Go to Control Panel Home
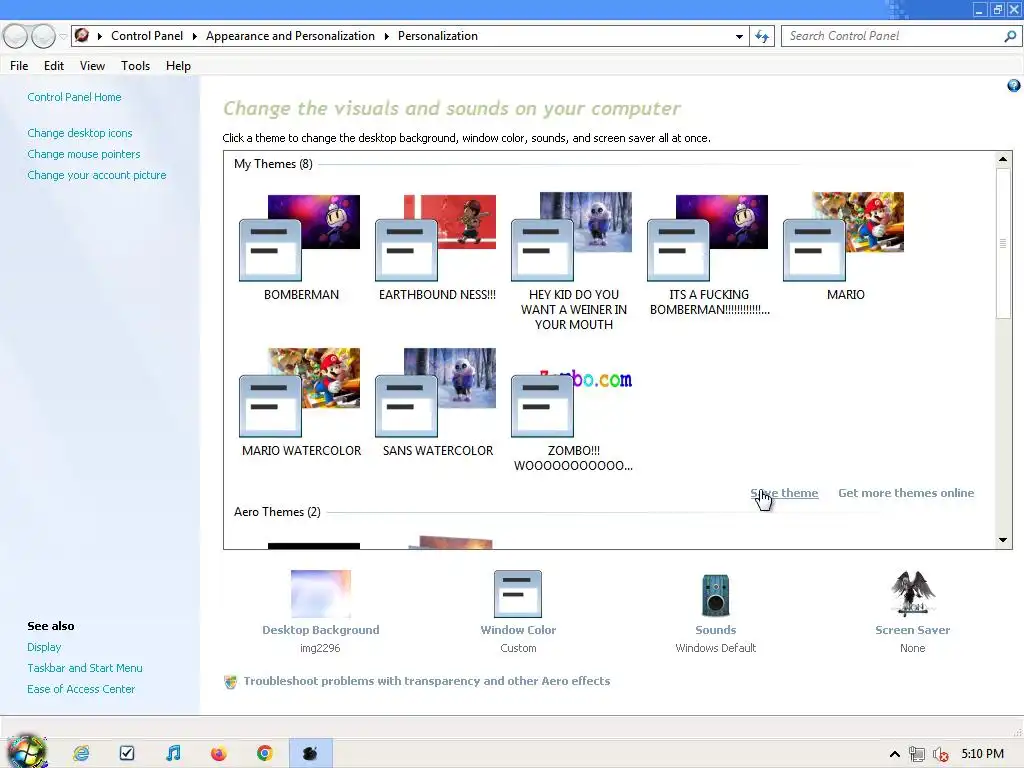Viewport: 1024px width, 768px height. [x=74, y=97]
